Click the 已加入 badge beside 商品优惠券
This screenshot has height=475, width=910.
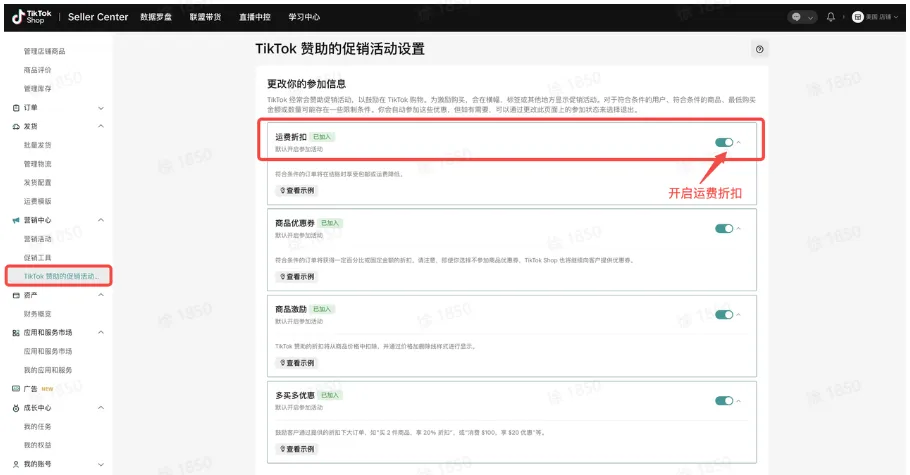point(330,223)
